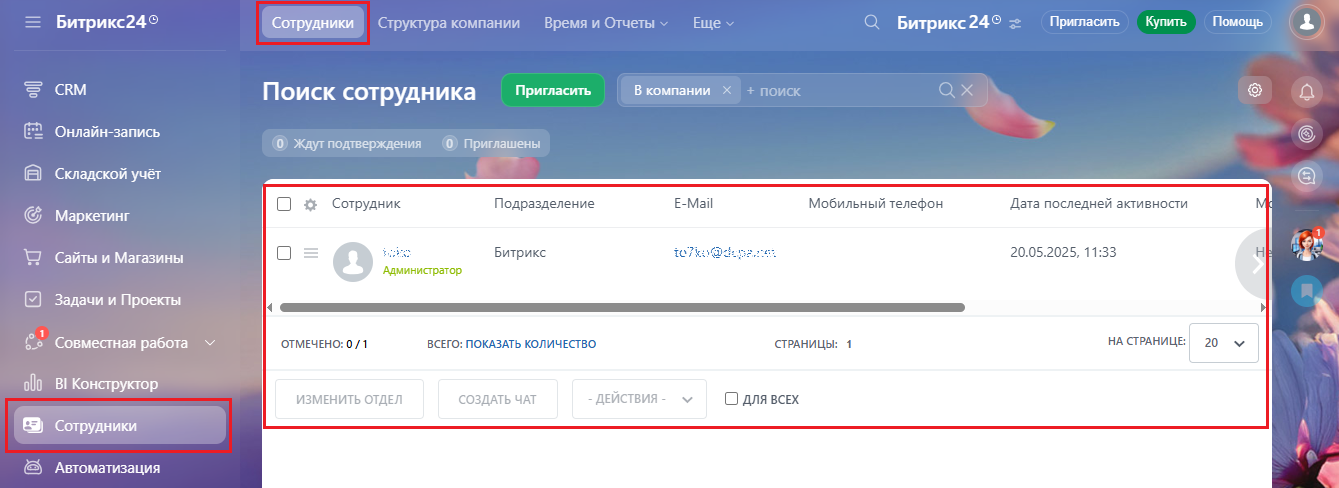Image resolution: width=1339 pixels, height=488 pixels.
Task: Open the hamburger menu beside the Bitrix24 logo
Action: tap(33, 22)
